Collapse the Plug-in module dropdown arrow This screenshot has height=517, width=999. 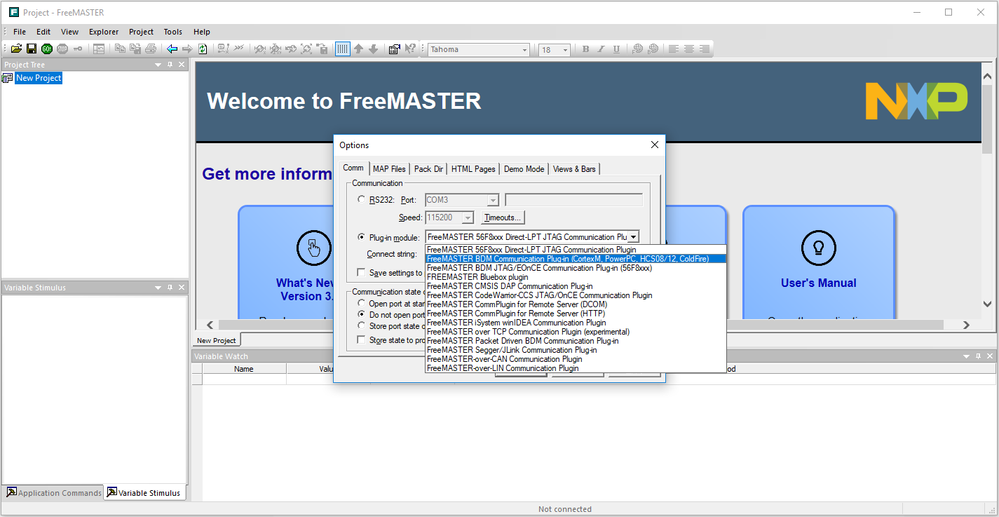pyautogui.click(x=633, y=237)
